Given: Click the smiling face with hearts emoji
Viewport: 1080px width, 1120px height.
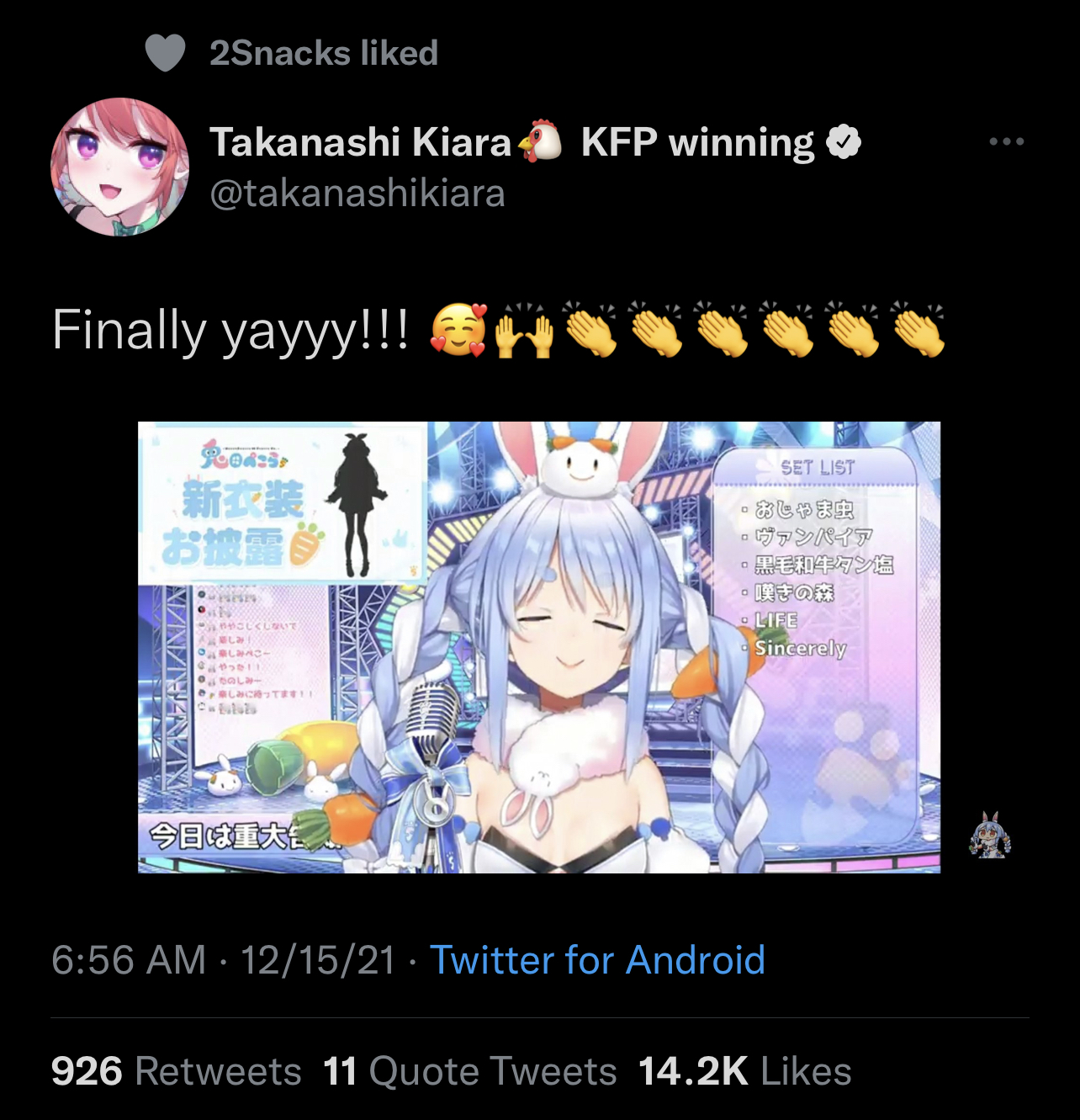Looking at the screenshot, I should point(458,331).
